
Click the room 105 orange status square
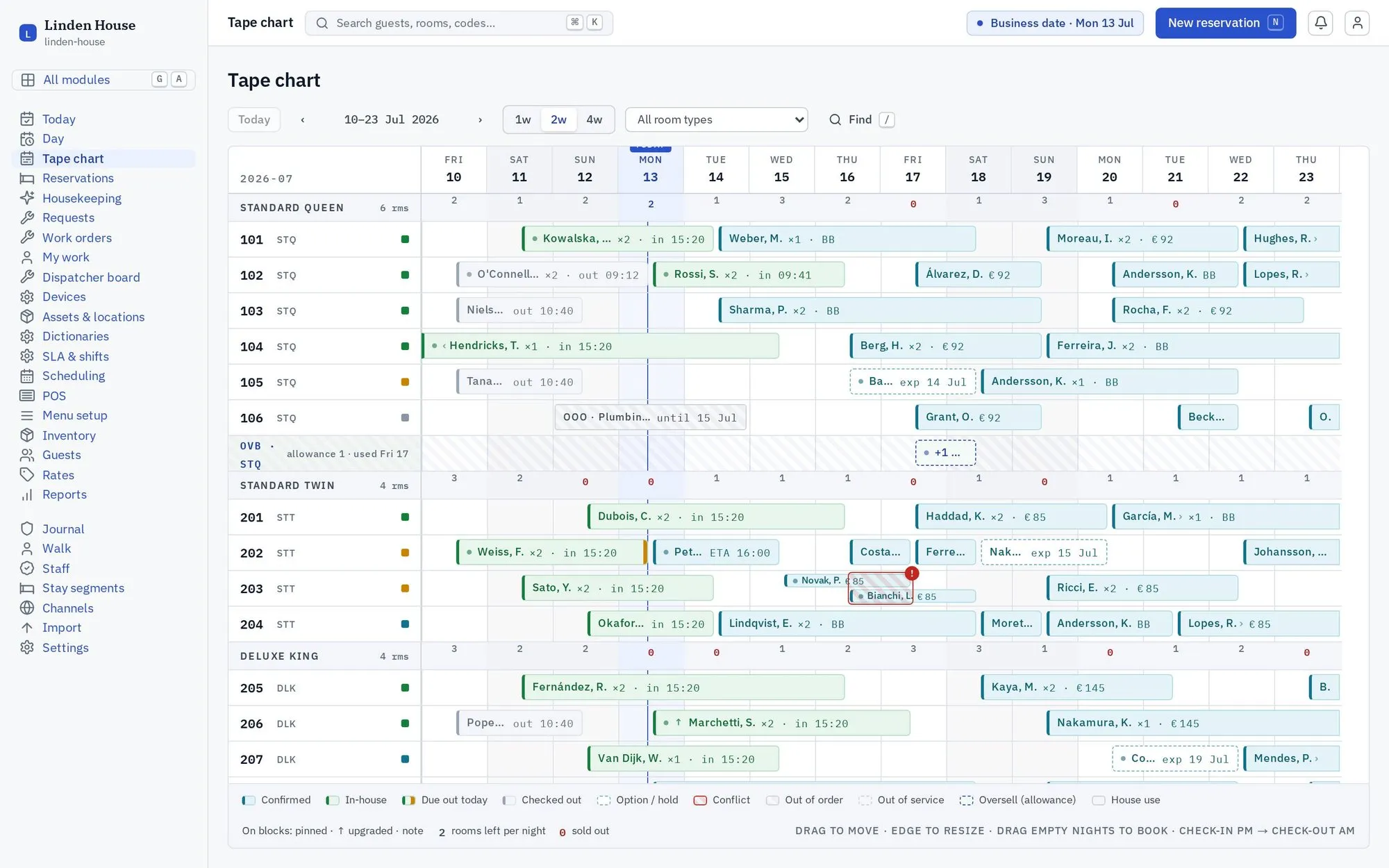405,382
